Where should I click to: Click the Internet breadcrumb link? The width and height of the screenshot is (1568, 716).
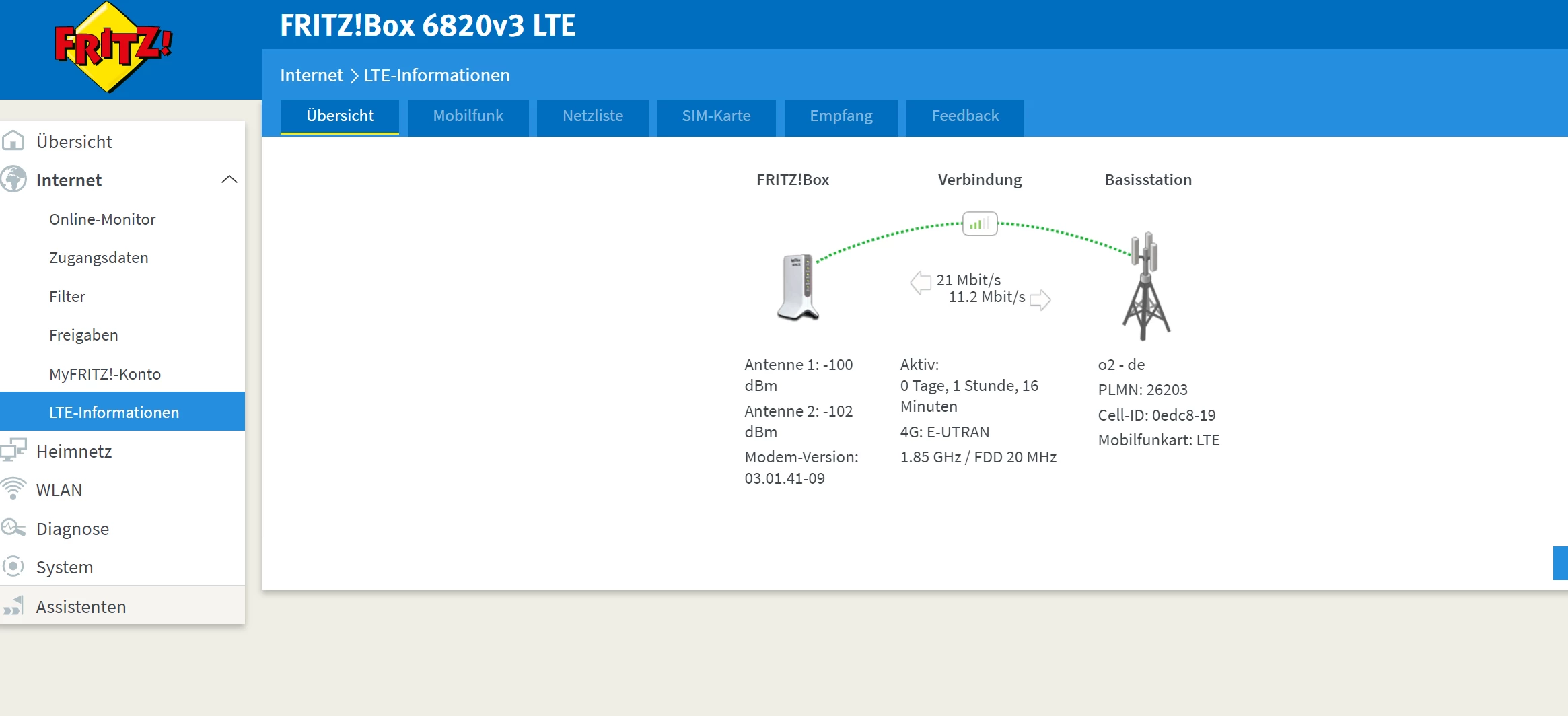tap(312, 75)
